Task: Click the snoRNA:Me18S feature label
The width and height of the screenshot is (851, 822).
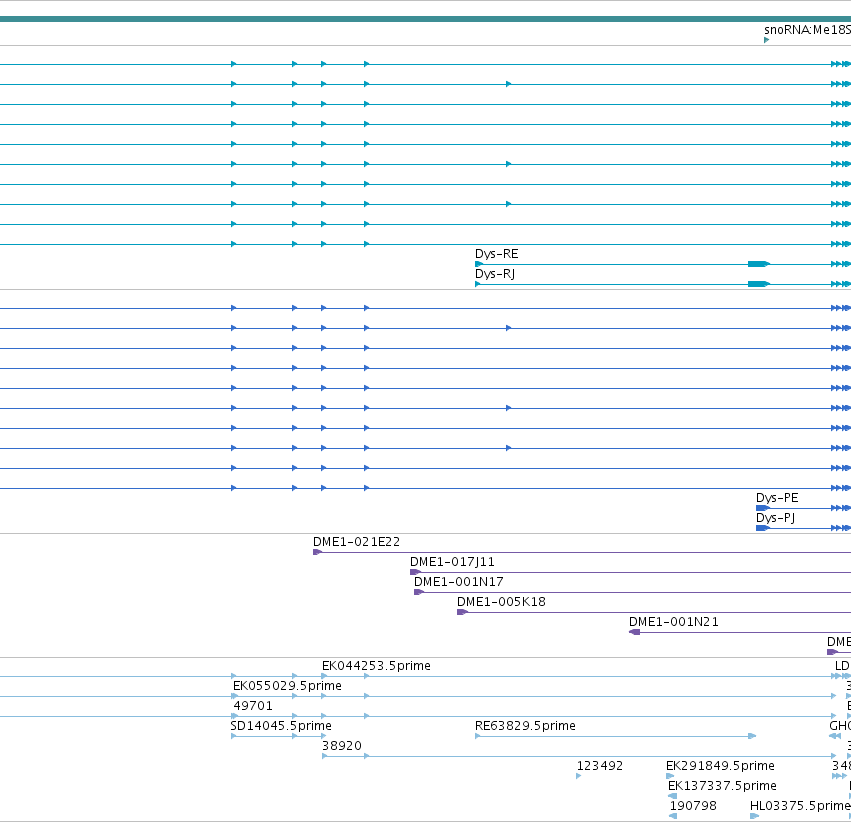Action: click(x=807, y=30)
